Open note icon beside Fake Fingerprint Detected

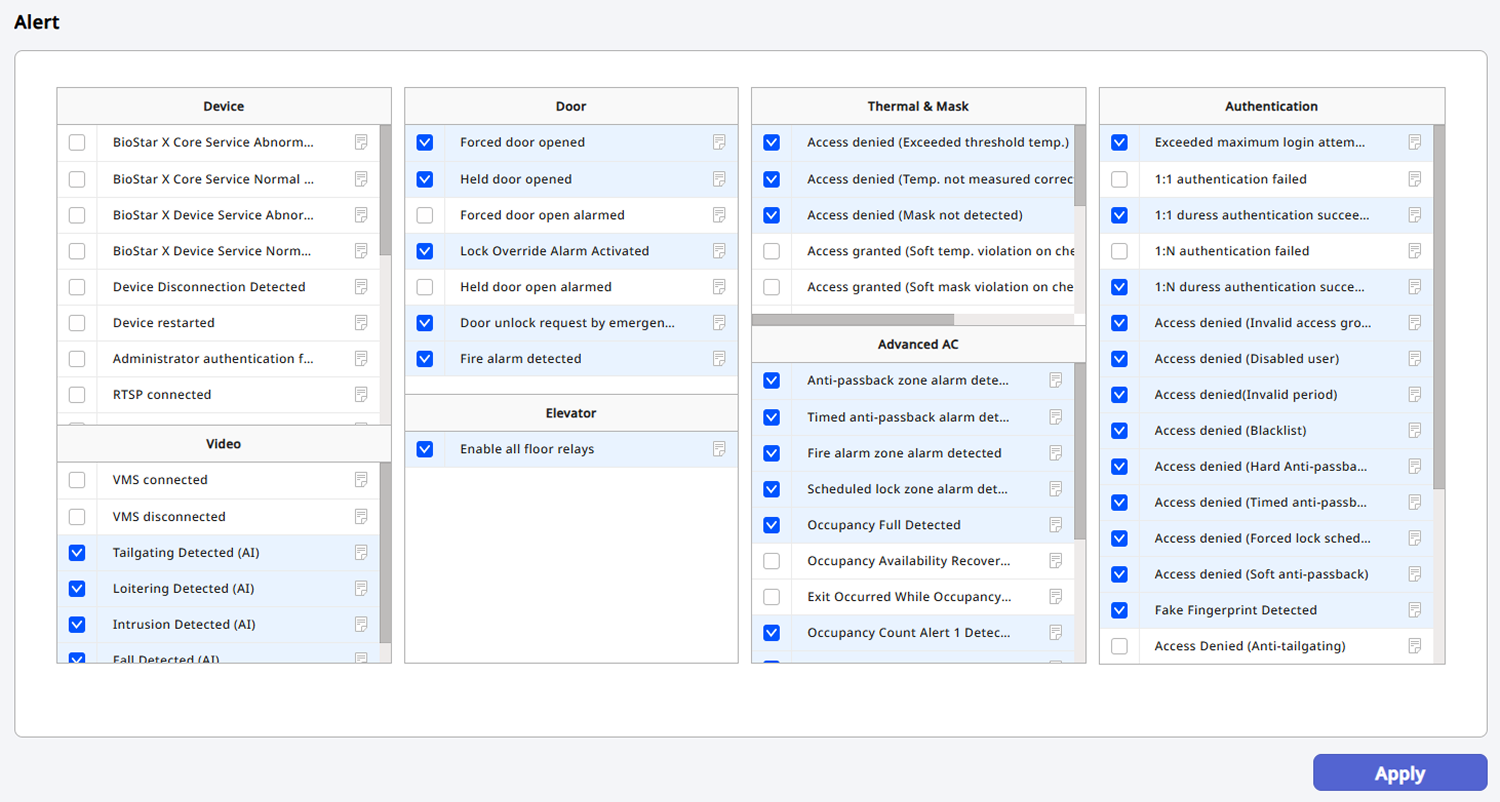coord(1415,610)
